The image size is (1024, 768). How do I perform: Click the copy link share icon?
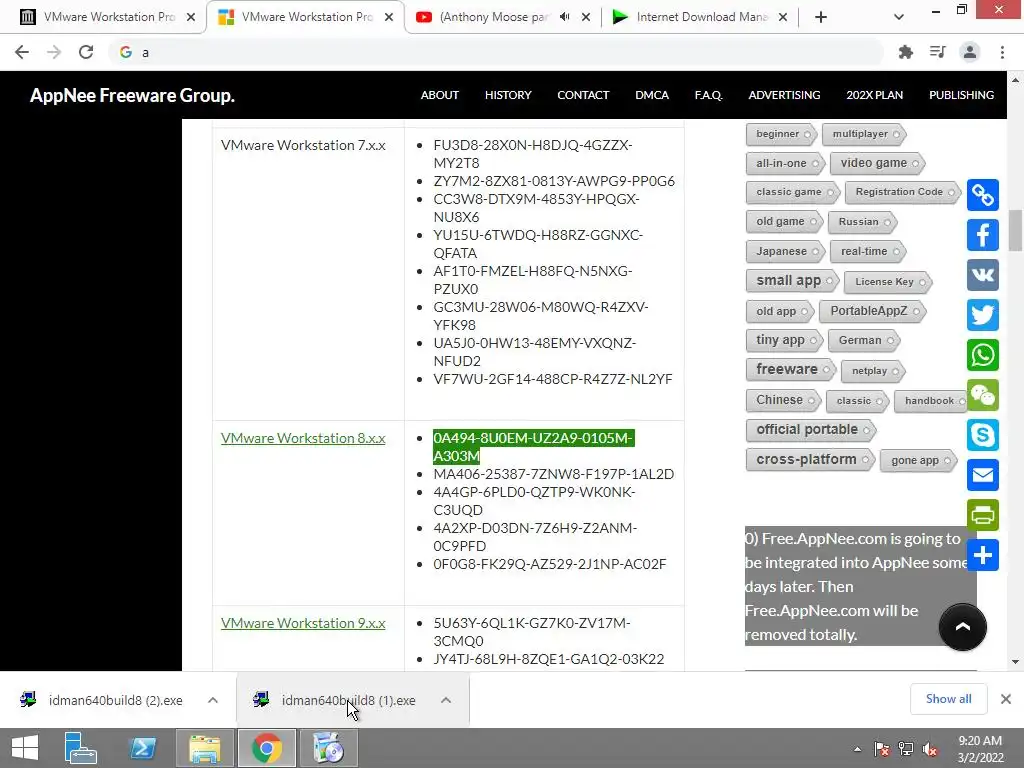tap(982, 195)
